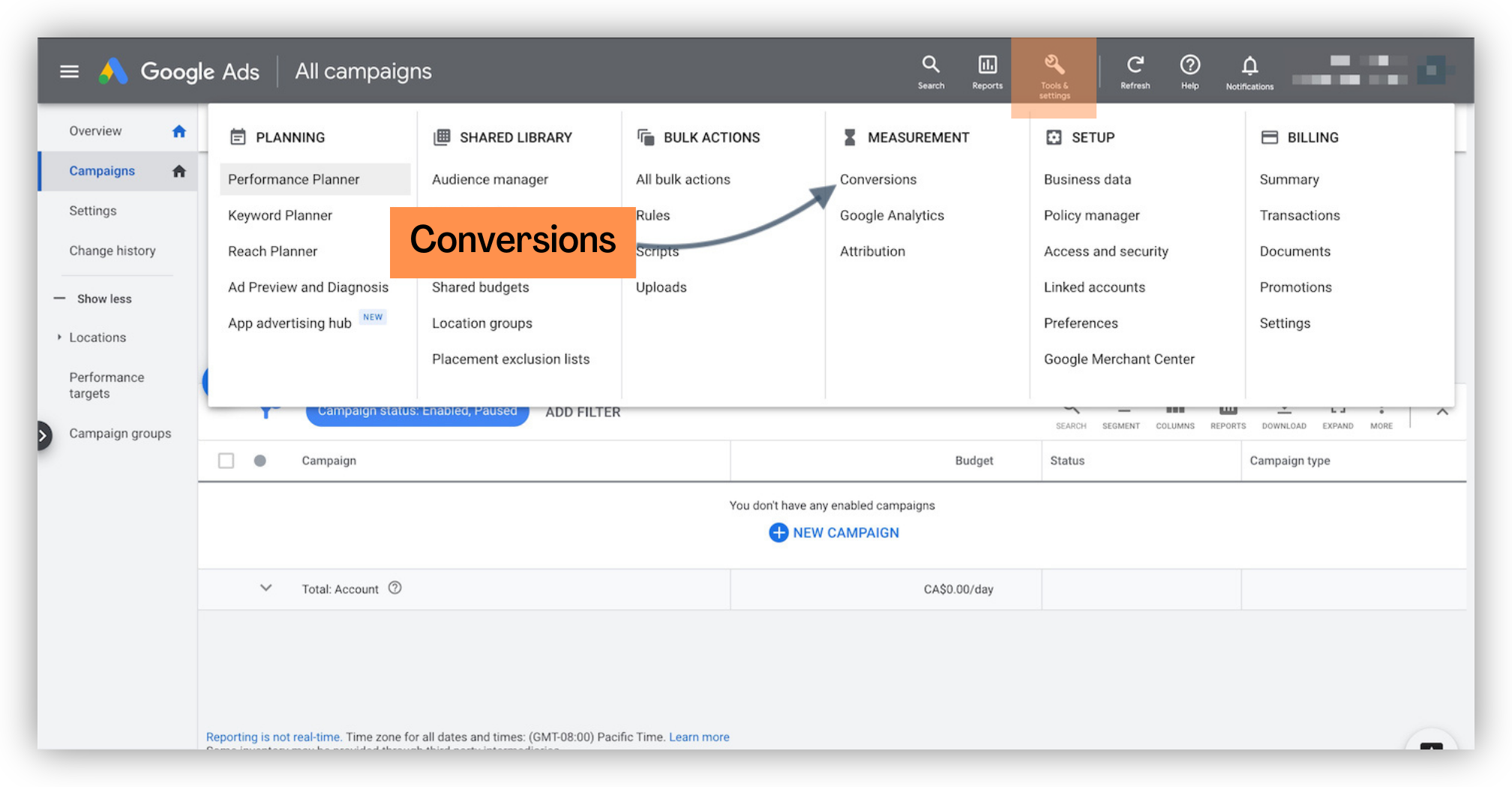1512x787 pixels.
Task: Collapse the table toolbar with up chevron
Action: coord(1441,411)
